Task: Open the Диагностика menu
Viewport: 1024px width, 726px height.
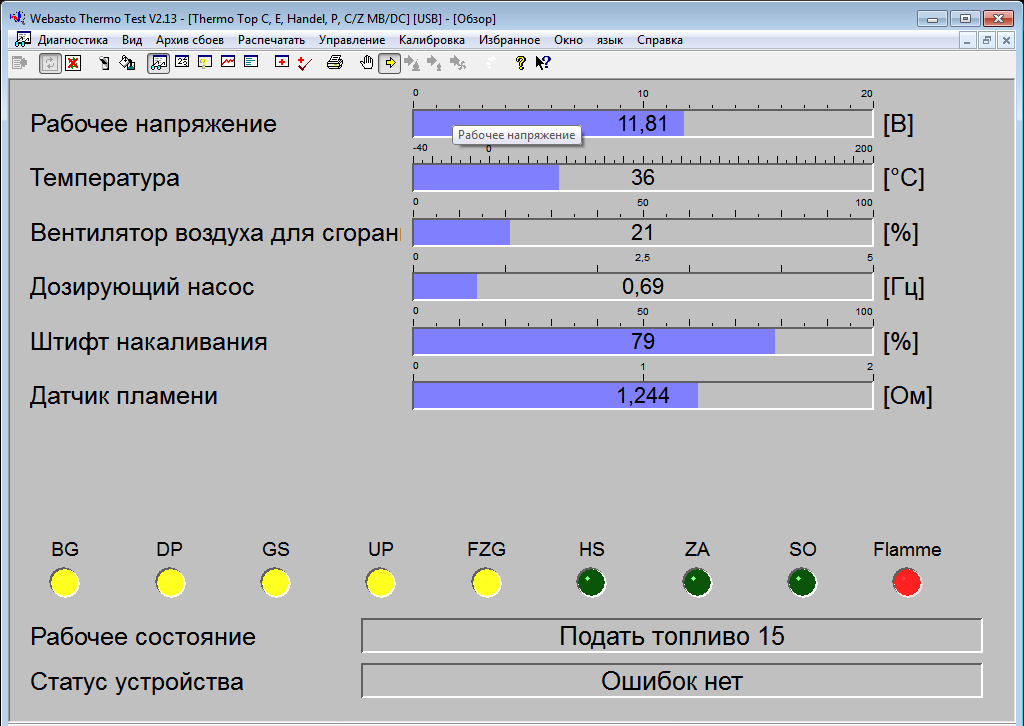Action: [x=72, y=40]
